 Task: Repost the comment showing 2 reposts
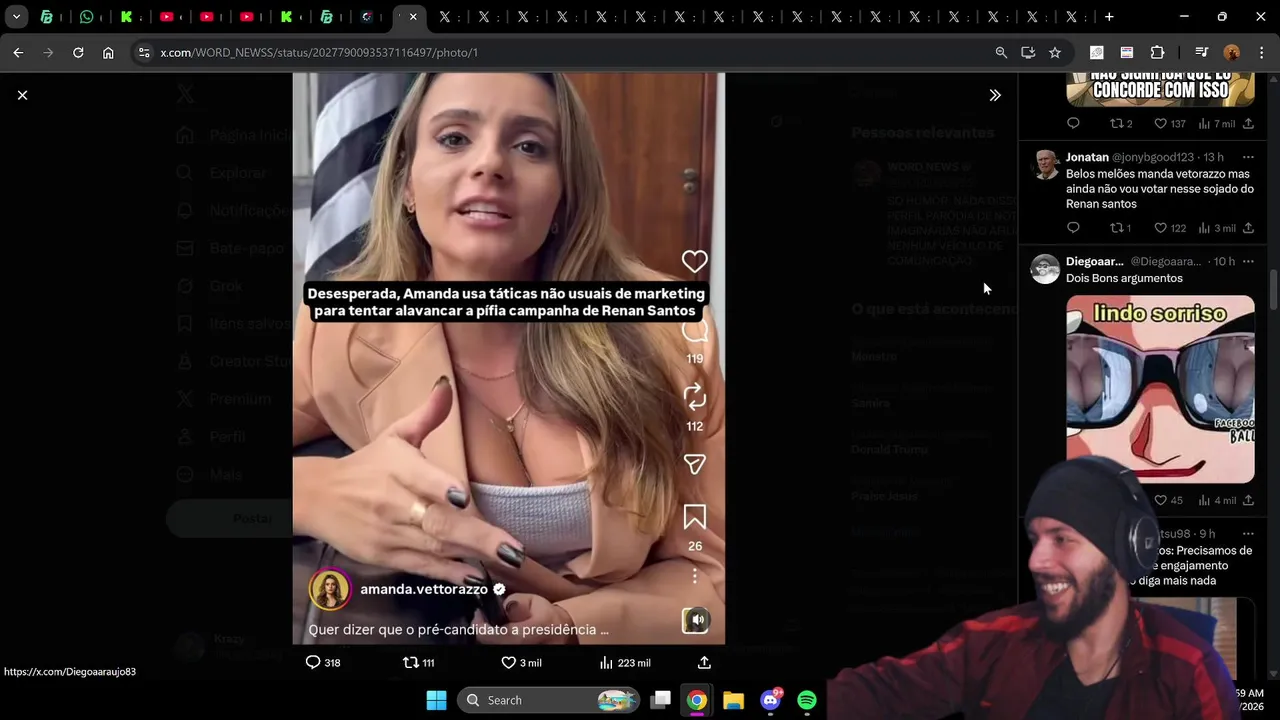(x=1121, y=123)
